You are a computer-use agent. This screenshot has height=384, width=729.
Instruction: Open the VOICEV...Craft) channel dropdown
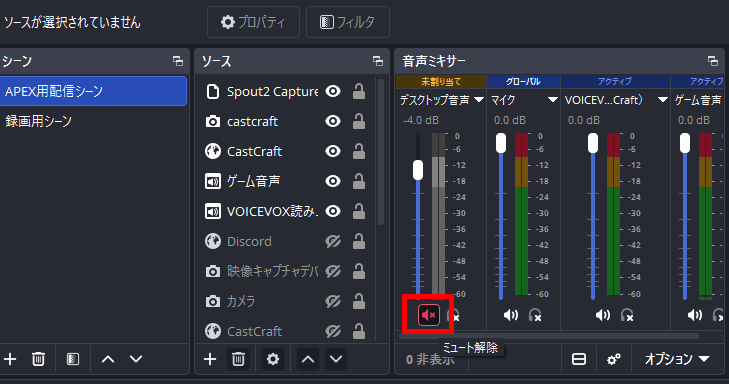[x=663, y=99]
